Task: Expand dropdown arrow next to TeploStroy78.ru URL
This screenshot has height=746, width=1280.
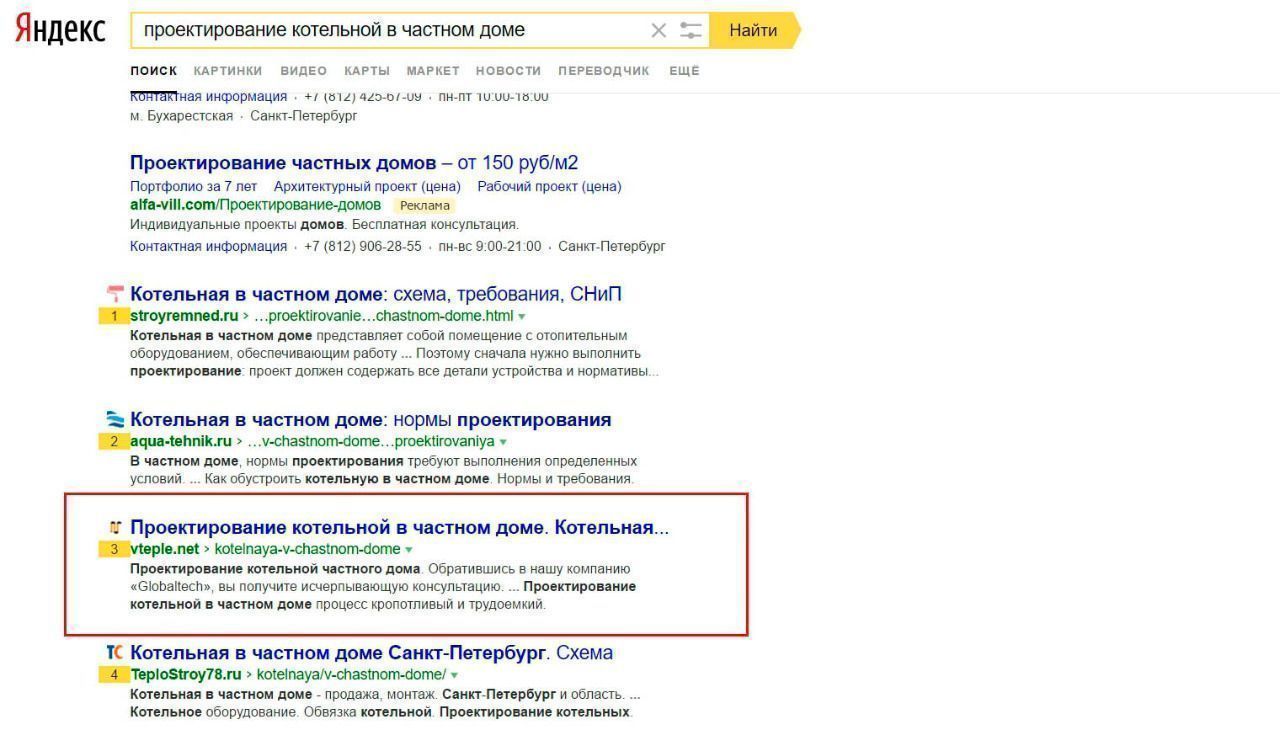Action: pyautogui.click(x=455, y=675)
